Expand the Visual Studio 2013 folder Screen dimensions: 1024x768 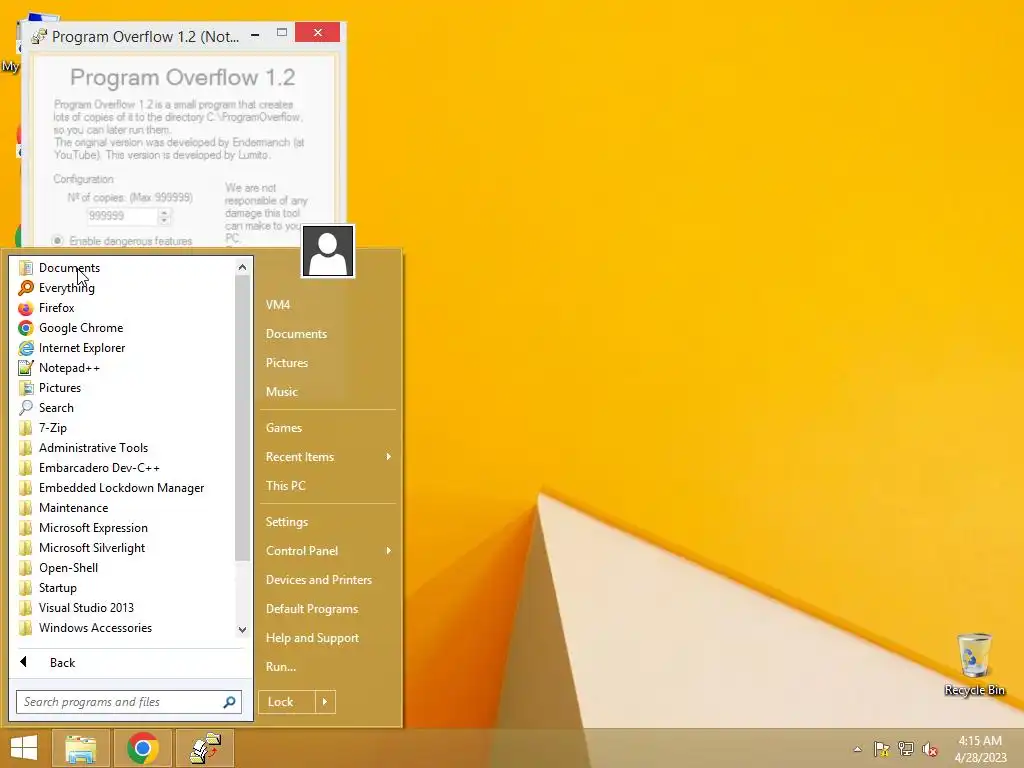pos(86,608)
